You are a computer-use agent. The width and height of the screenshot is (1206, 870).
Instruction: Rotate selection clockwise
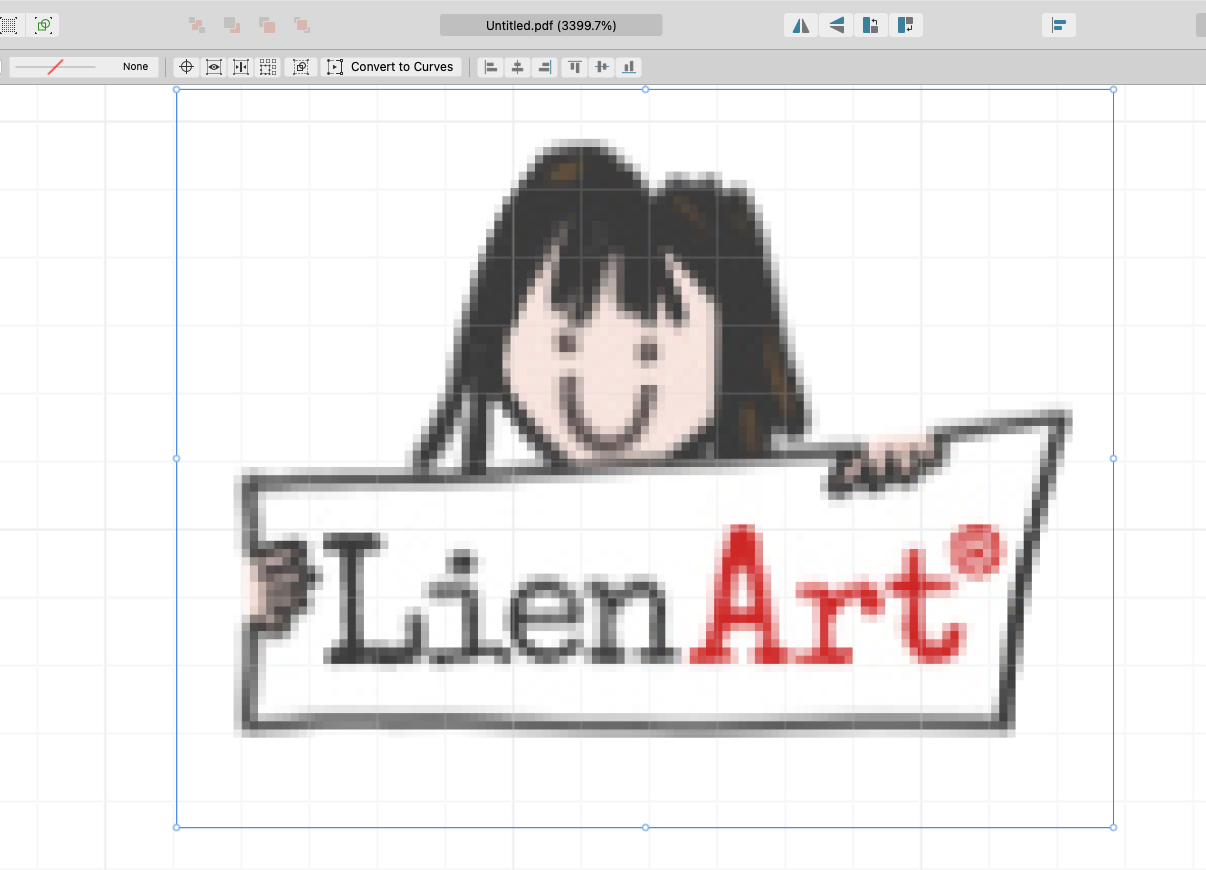tap(906, 25)
